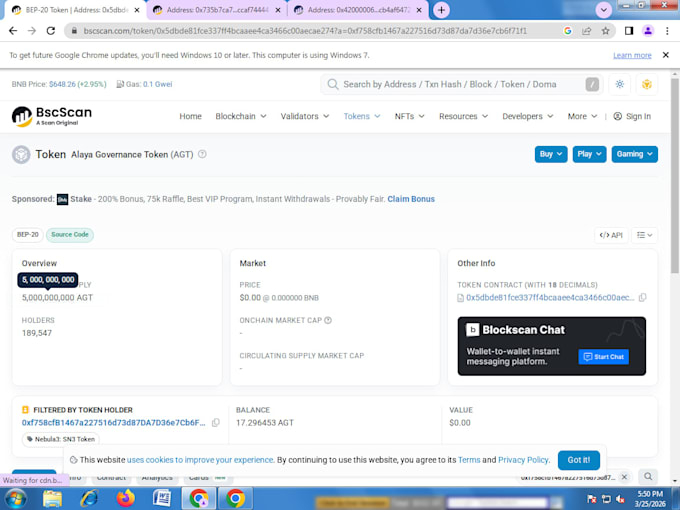Open the filtered token holder address link
The height and width of the screenshot is (510, 680).
pos(113,423)
